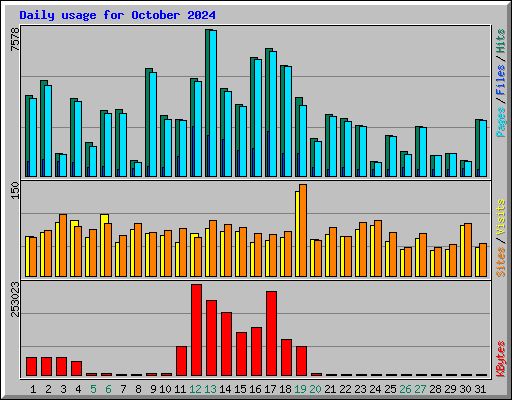Click the tallest hits bar on day 13

[207, 103]
